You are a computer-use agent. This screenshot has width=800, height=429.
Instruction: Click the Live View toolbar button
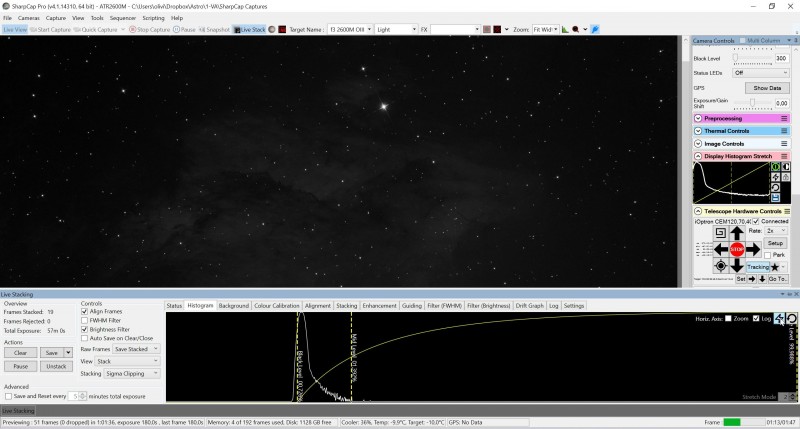[x=15, y=30]
